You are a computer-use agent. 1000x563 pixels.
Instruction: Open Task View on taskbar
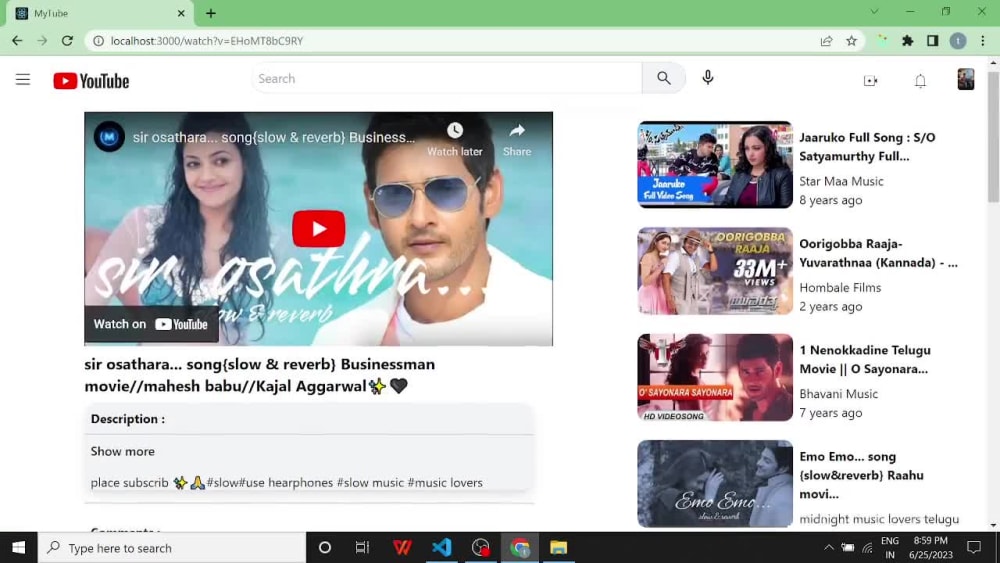pyautogui.click(x=362, y=548)
